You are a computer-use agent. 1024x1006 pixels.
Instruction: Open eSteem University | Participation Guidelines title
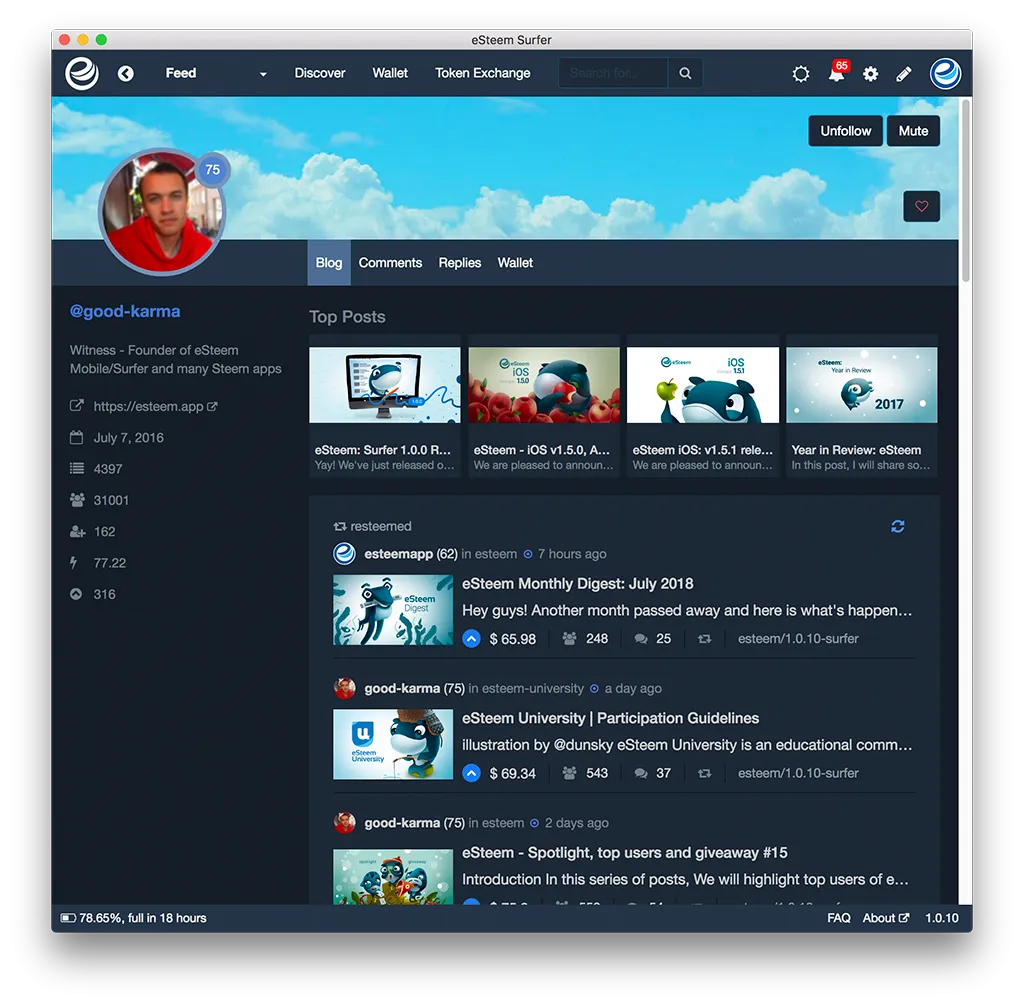coord(611,718)
